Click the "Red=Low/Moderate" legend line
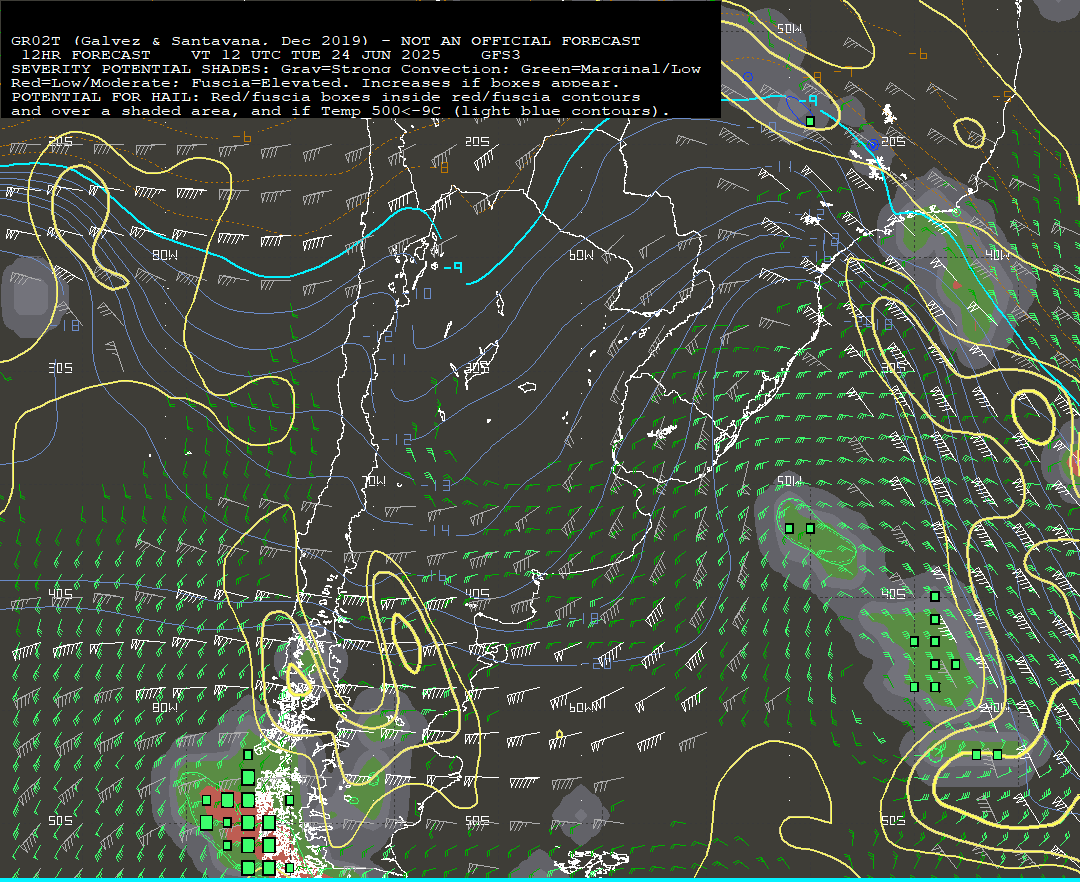1080x882 pixels. (x=315, y=83)
